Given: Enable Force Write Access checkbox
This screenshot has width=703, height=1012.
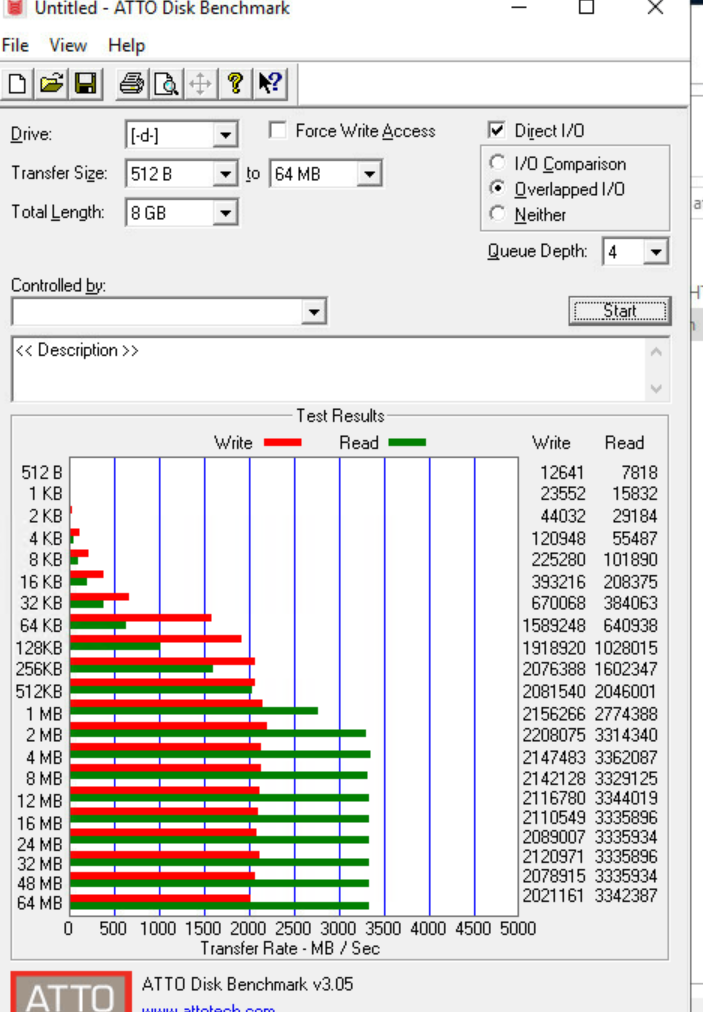Looking at the screenshot, I should 278,130.
